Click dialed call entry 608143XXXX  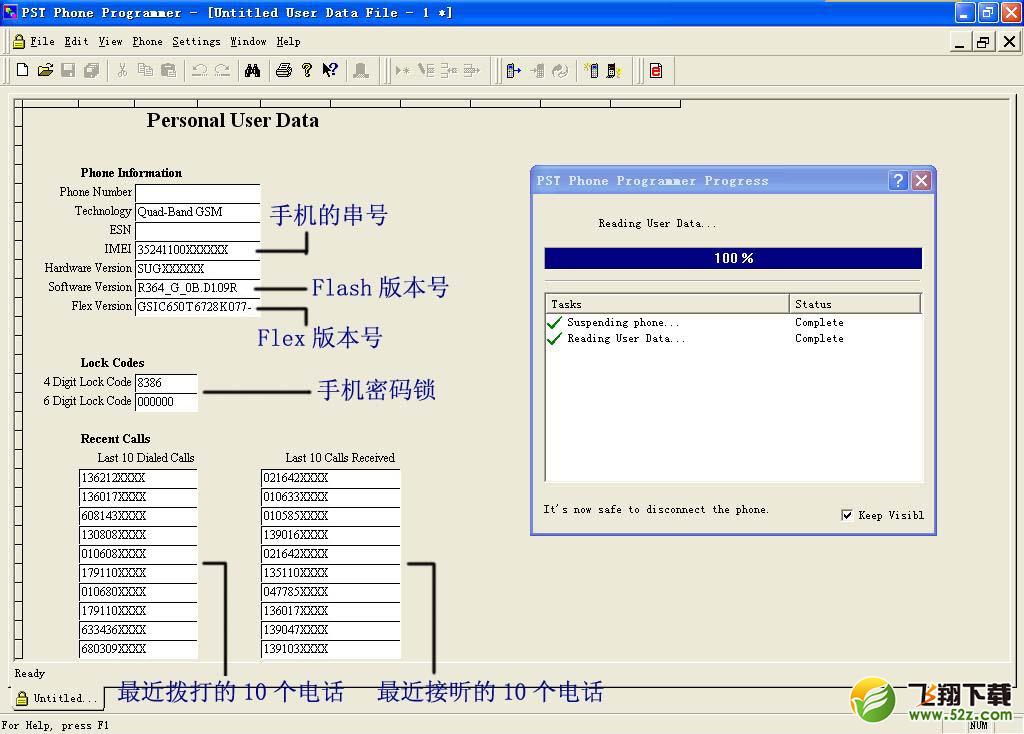coord(138,516)
